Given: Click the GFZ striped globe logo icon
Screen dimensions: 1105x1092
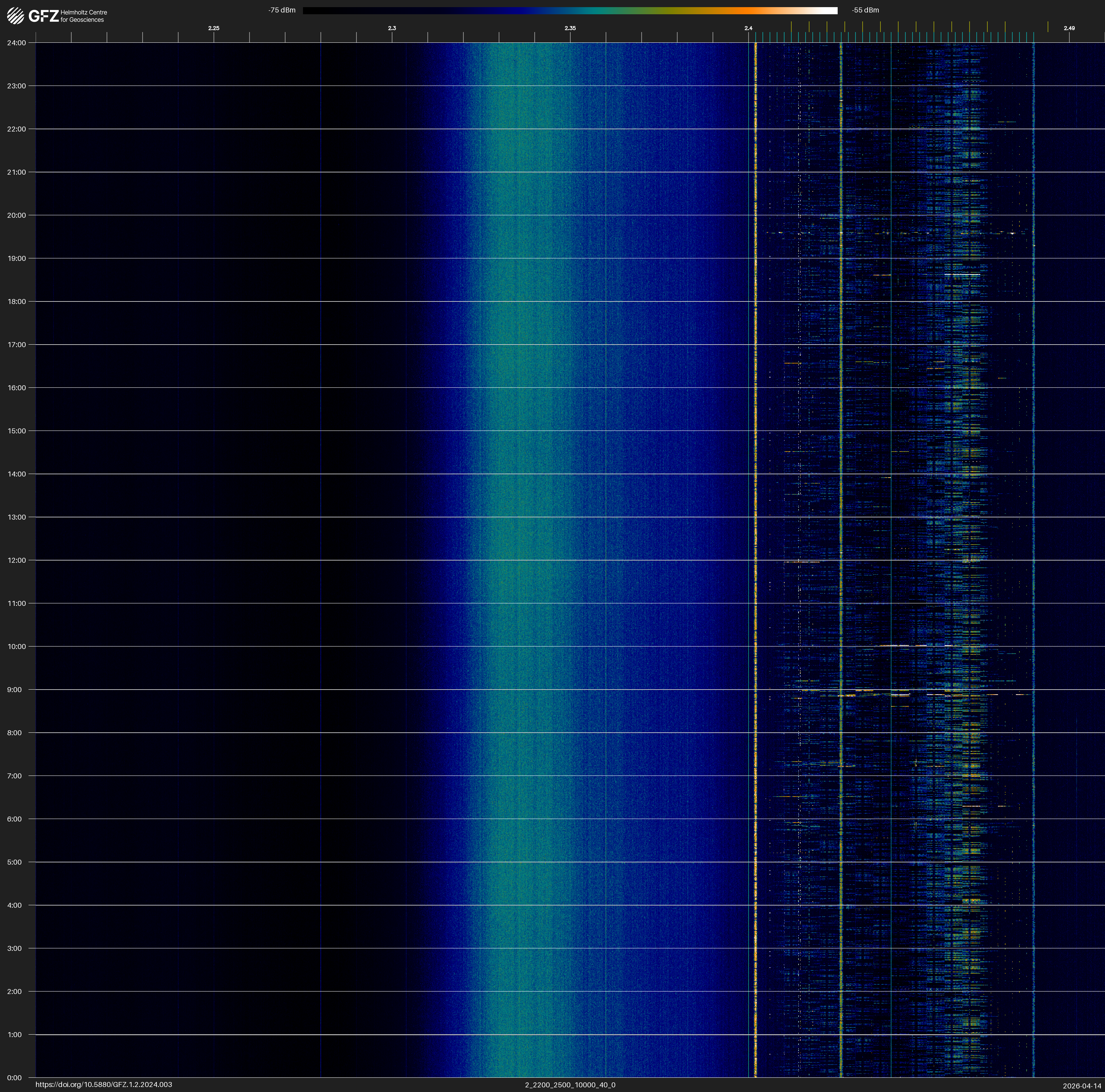Looking at the screenshot, I should click(15, 16).
